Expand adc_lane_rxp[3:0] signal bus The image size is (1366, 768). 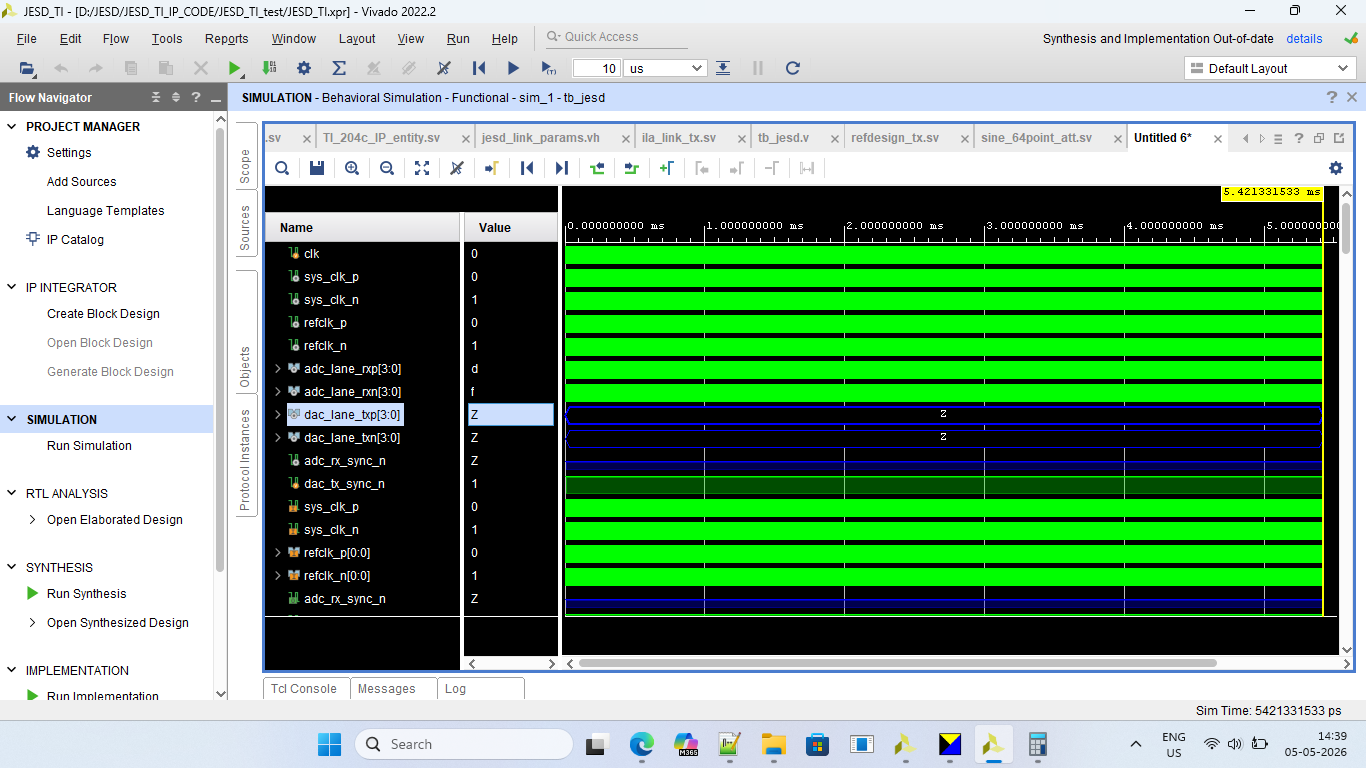[x=278, y=369]
